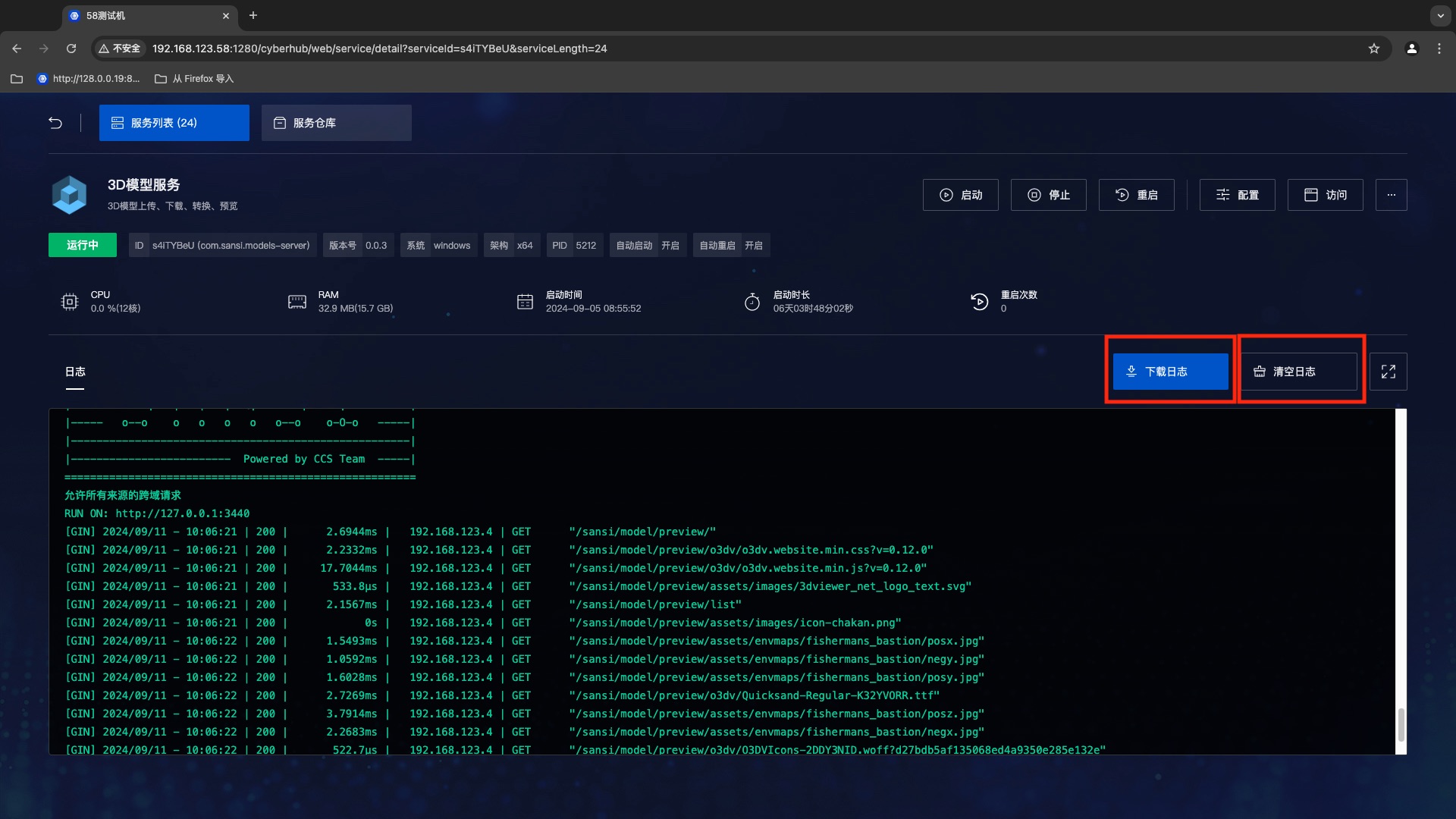
Task: Go back with the return arrow icon
Action: (x=55, y=123)
